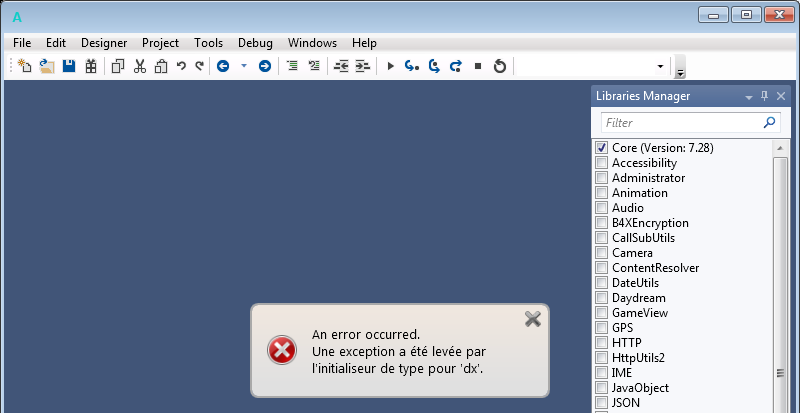Enable the B4XEncryption library checkbox
This screenshot has height=413, width=800.
[602, 223]
